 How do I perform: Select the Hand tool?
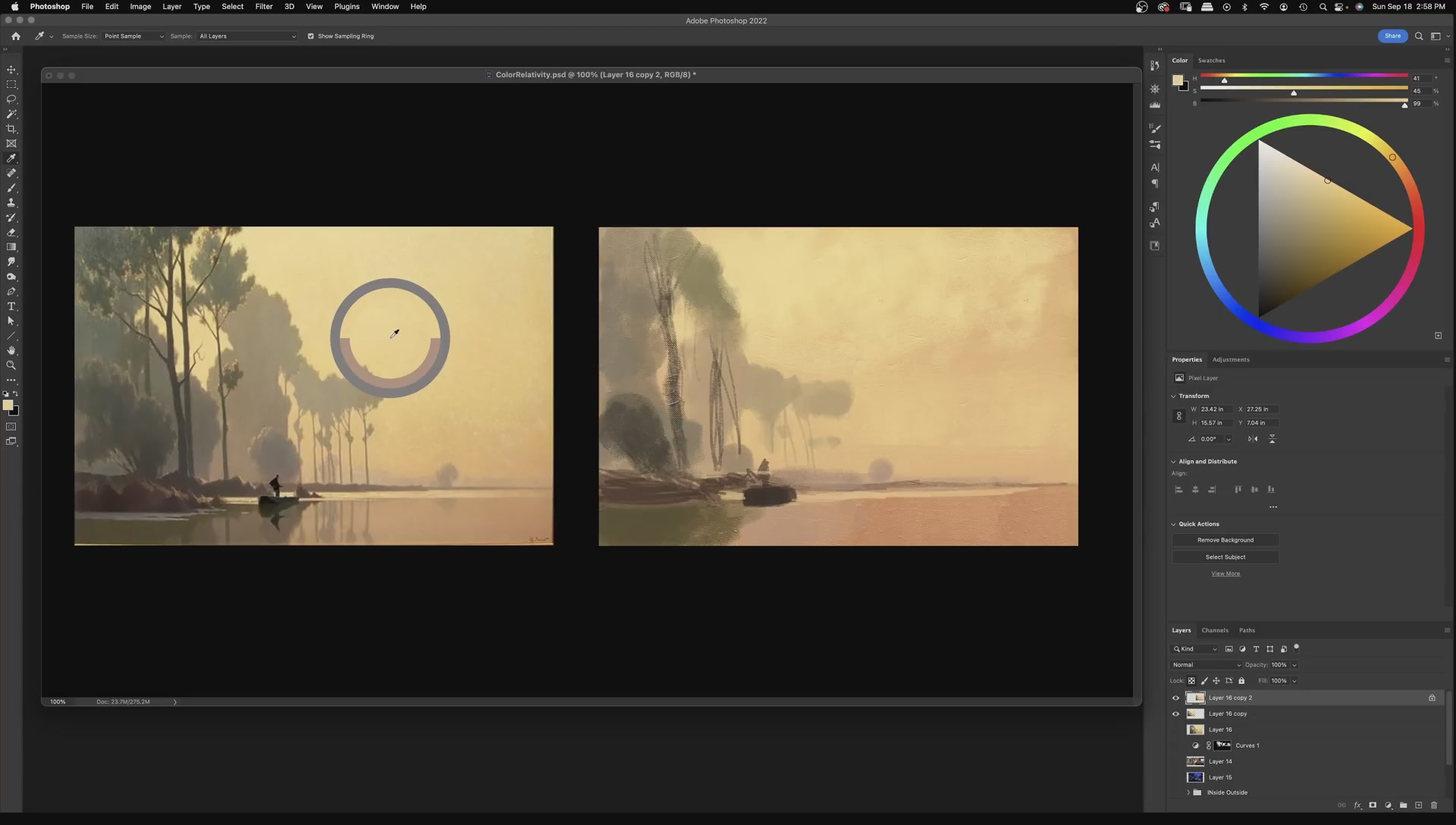tap(11, 350)
